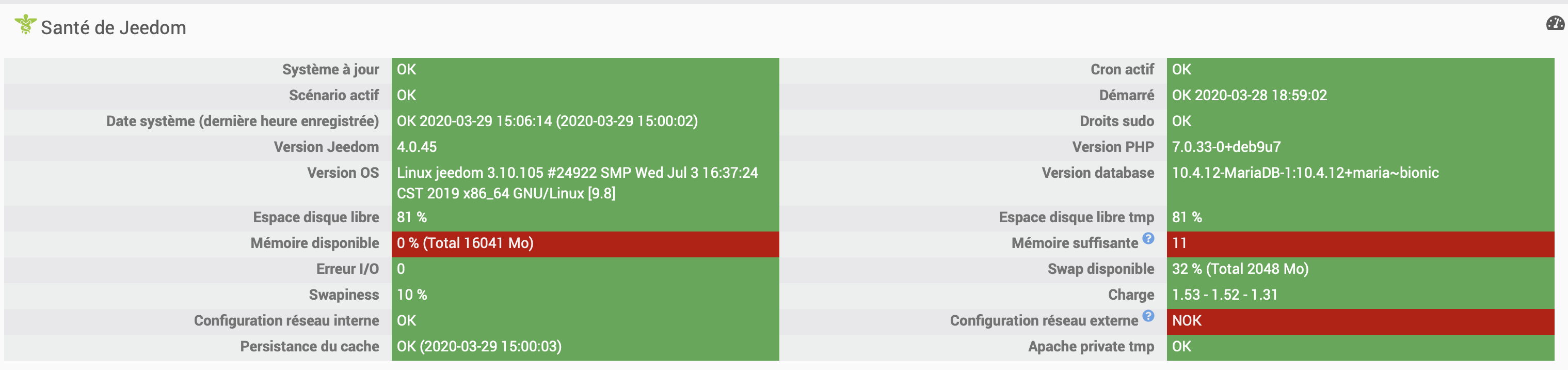
Task: Click the Espace disque libre tmp label
Action: pos(1076,218)
